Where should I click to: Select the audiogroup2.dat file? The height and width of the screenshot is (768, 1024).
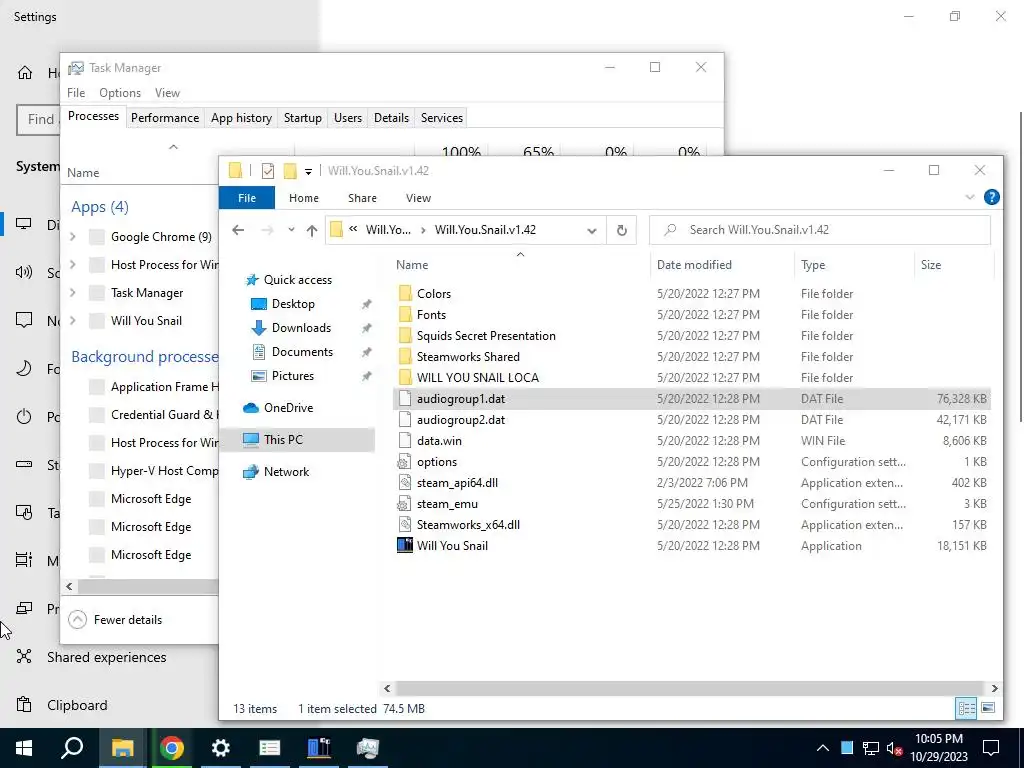461,420
